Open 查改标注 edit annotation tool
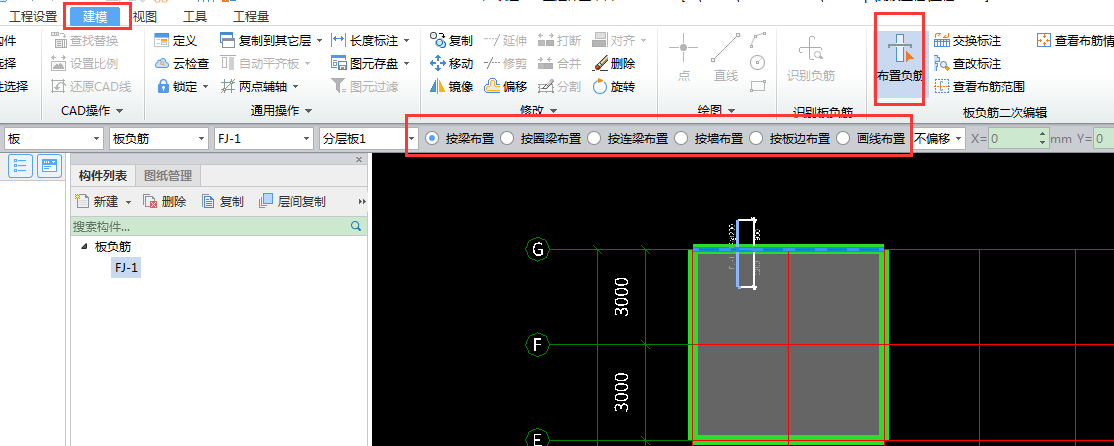This screenshot has width=1114, height=446. 968,63
